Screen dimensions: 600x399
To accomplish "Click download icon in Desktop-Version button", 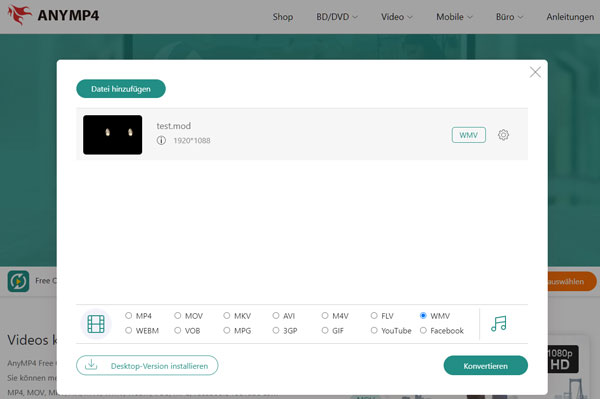I will [91, 365].
